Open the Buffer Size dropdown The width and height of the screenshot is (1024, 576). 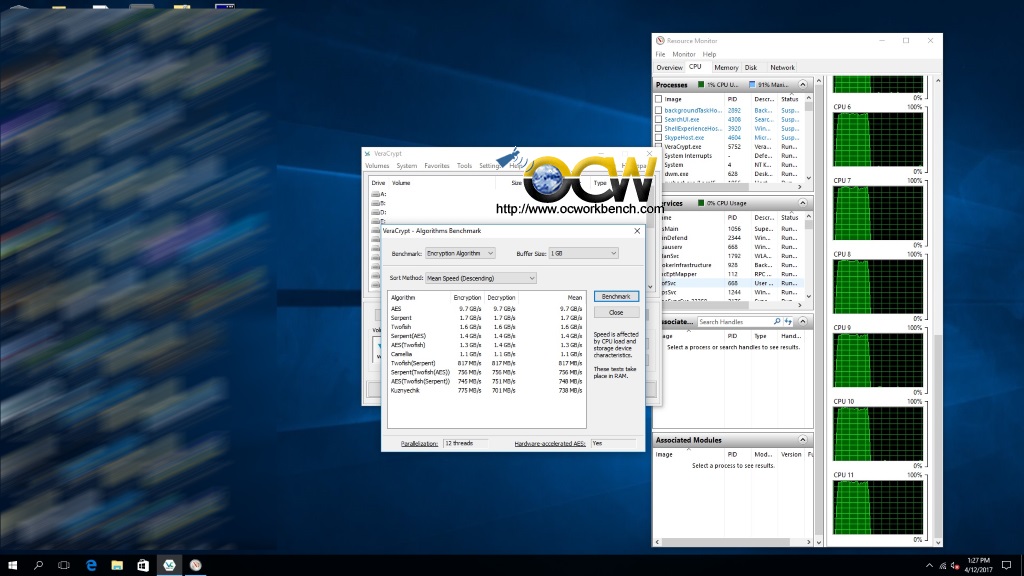tap(583, 253)
